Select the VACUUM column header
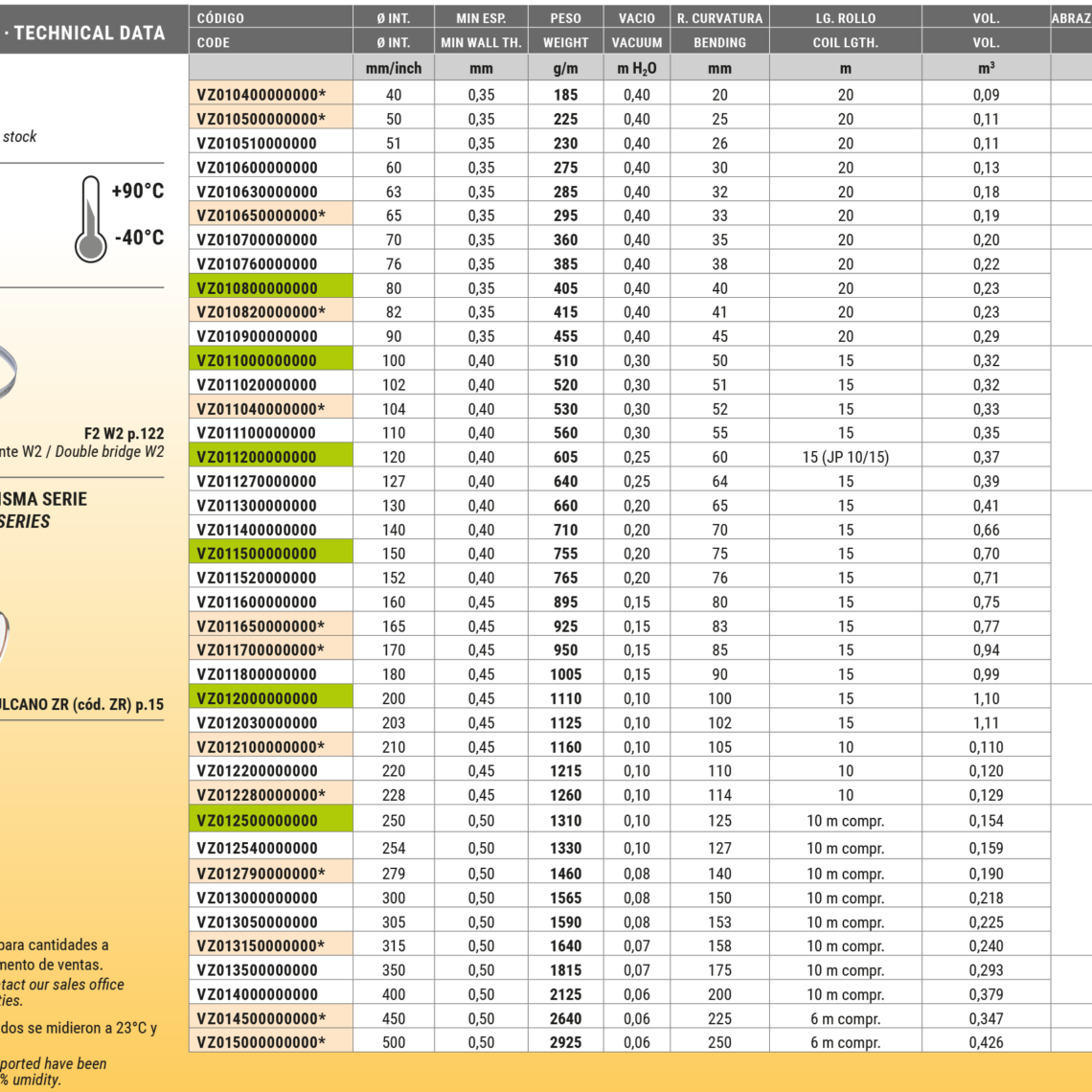 tap(637, 42)
